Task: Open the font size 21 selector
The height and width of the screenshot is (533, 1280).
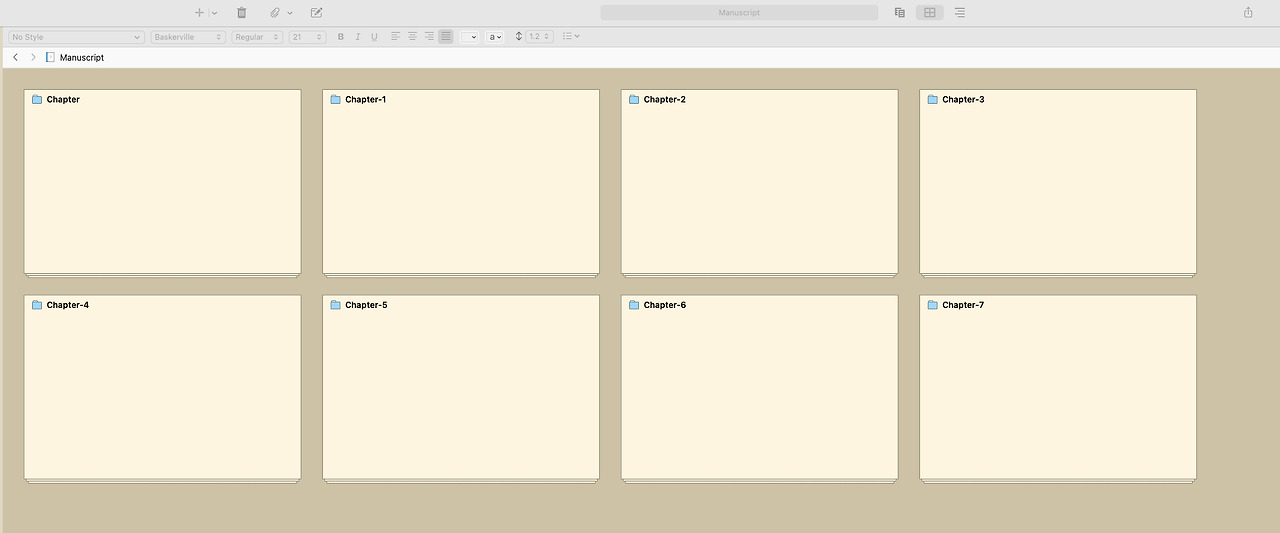Action: point(307,37)
